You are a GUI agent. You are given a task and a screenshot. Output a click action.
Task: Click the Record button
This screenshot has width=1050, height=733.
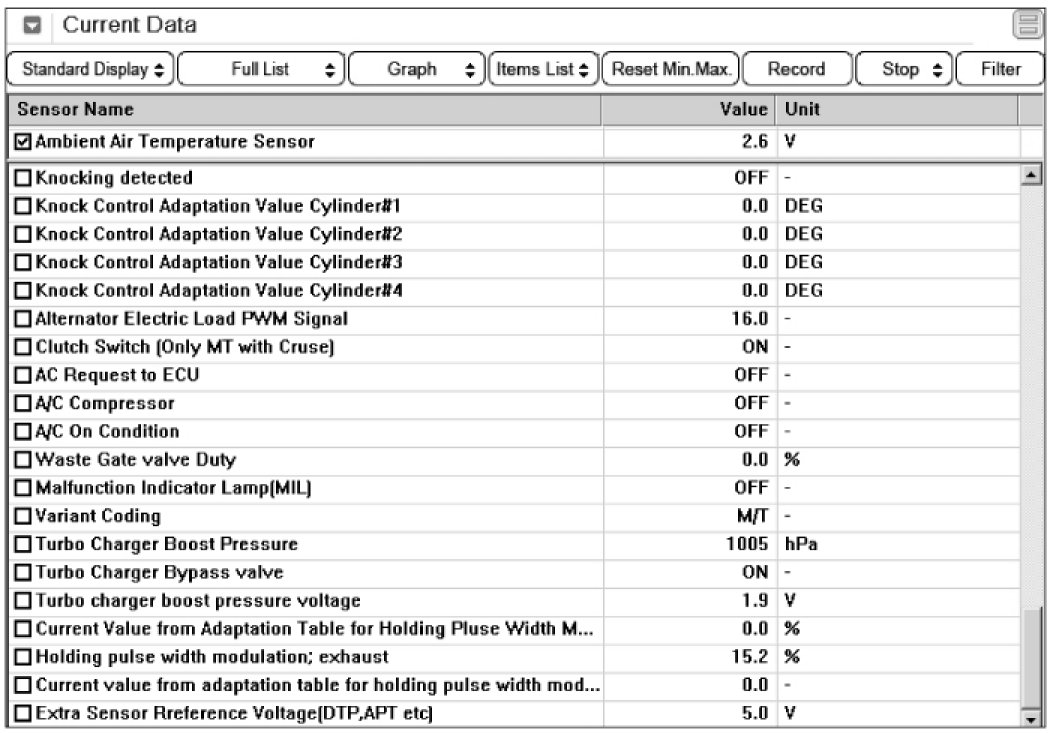[796, 70]
